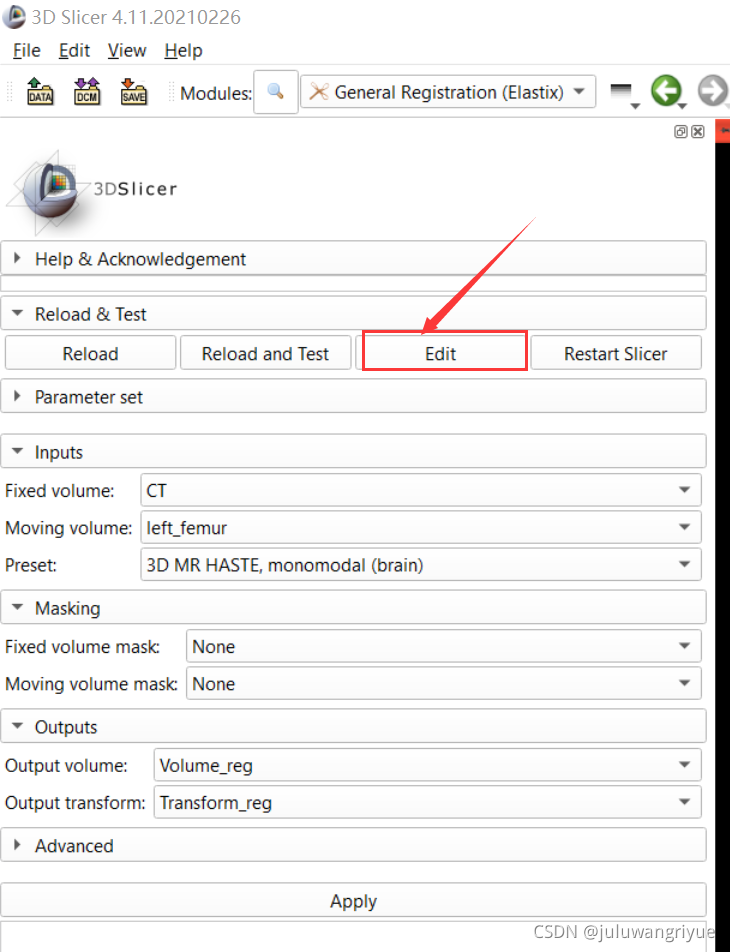Go to the next module (gray arrow)
Viewport: 730px width, 952px height.
point(712,92)
